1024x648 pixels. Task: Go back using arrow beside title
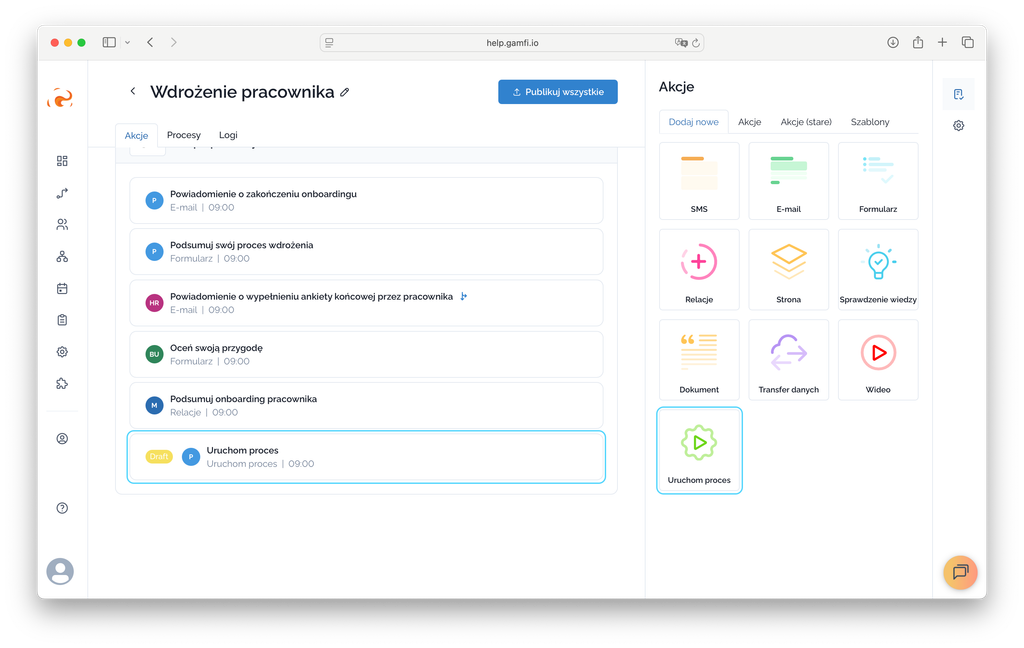pos(133,92)
